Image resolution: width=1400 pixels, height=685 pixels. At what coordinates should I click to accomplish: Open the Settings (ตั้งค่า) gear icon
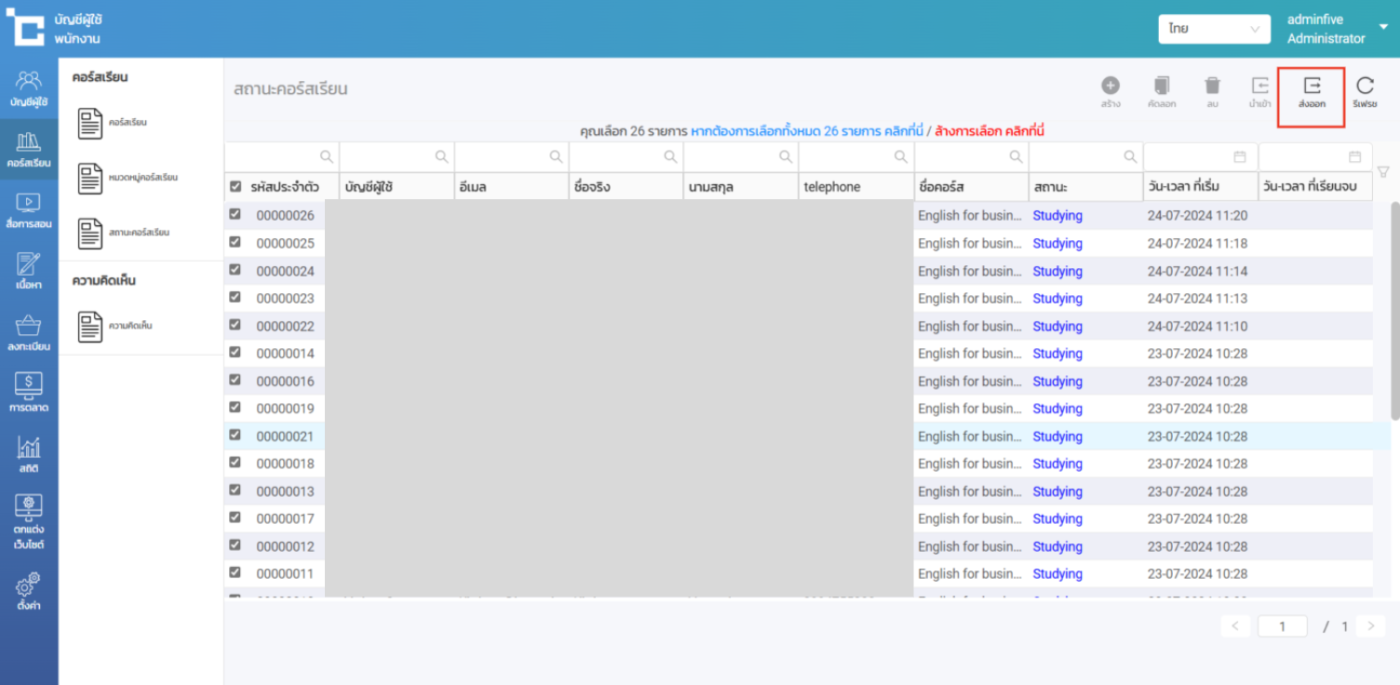coord(29,590)
